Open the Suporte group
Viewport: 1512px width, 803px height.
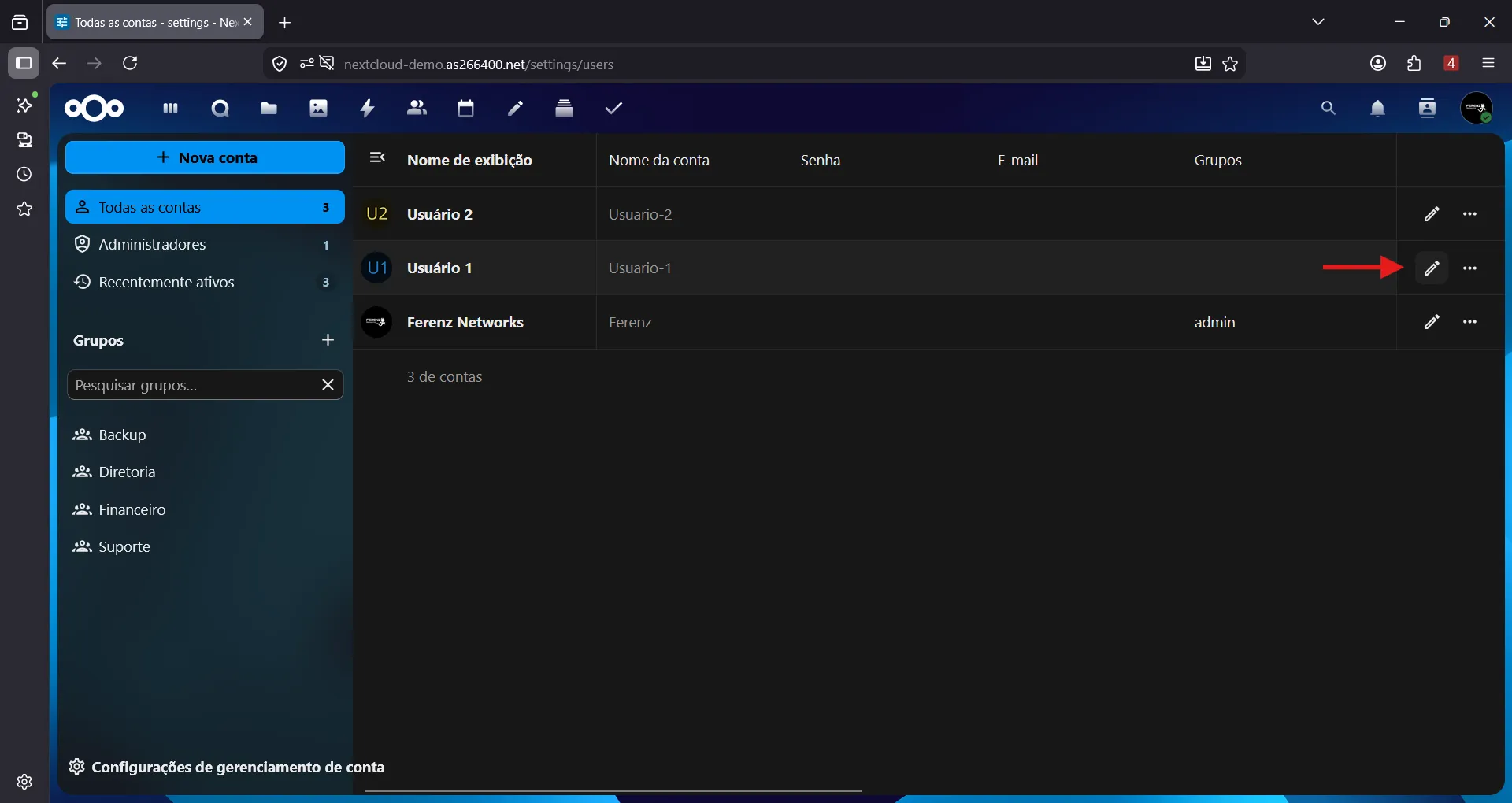[206, 547]
